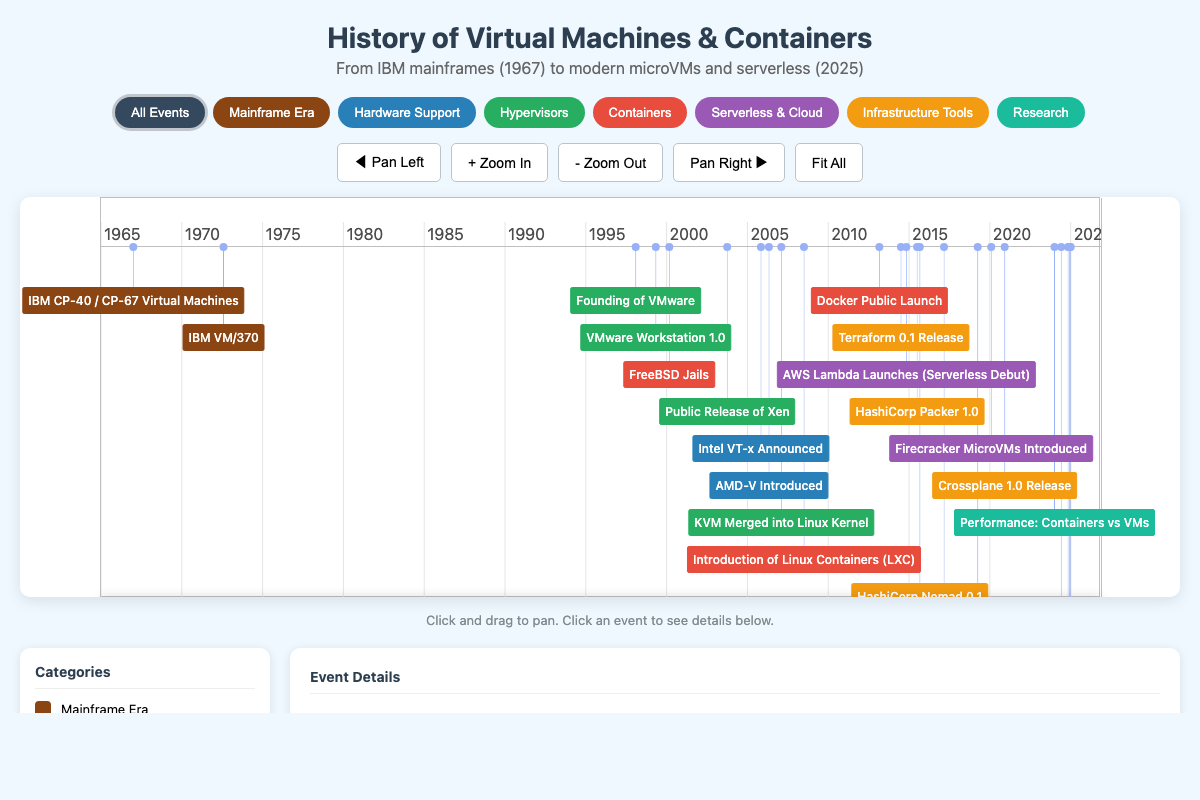Enable the "Infrastructure Tools" filter
Screen dimensions: 1200x800
[x=917, y=112]
